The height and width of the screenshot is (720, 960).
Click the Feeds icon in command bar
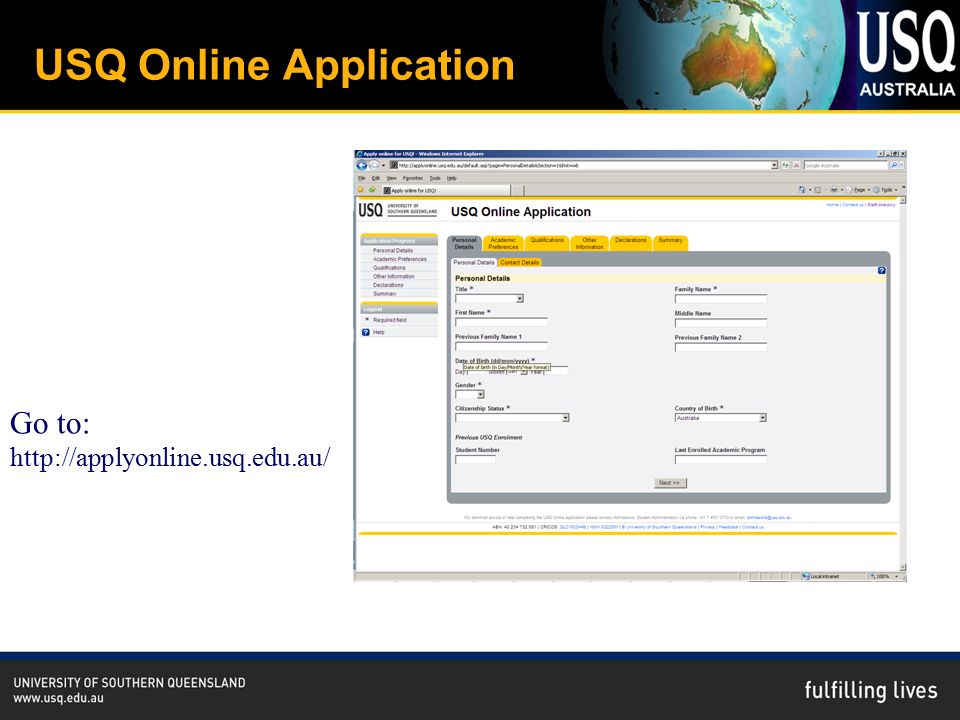[x=817, y=190]
